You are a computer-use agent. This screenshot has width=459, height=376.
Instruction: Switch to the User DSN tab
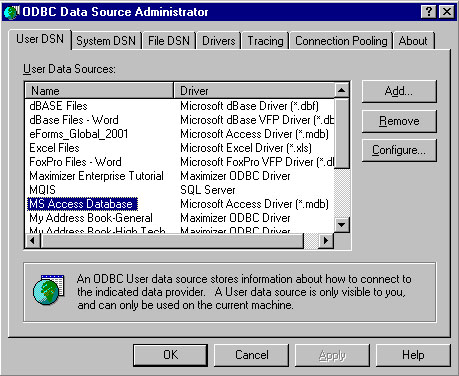pyautogui.click(x=40, y=39)
